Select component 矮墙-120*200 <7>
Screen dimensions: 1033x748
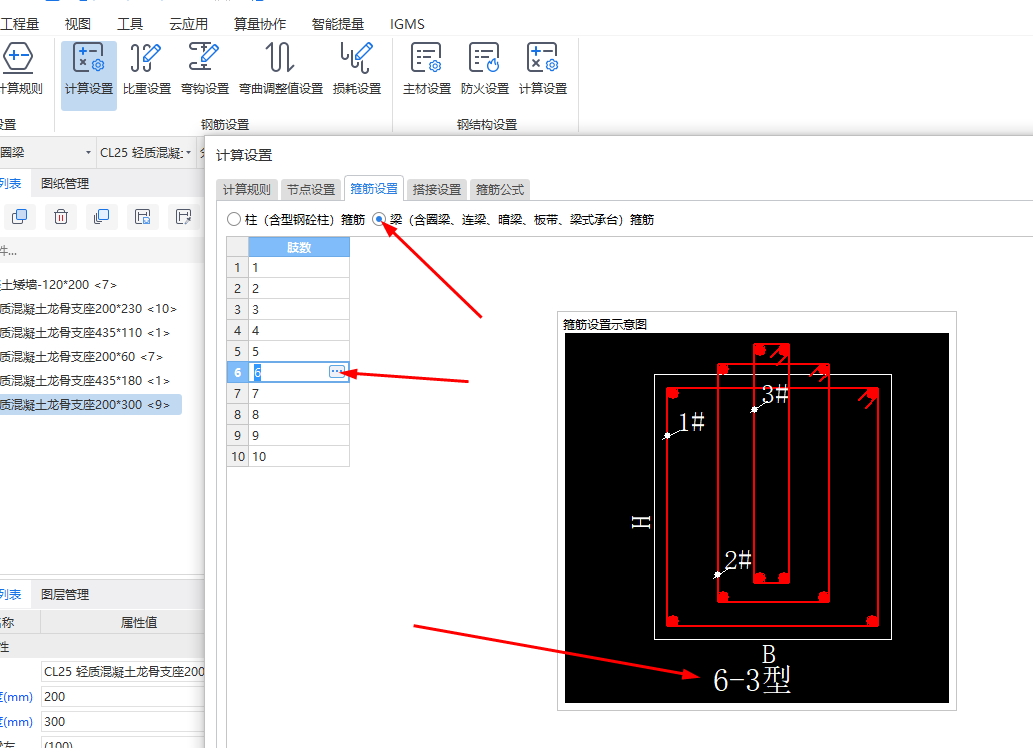(59, 285)
